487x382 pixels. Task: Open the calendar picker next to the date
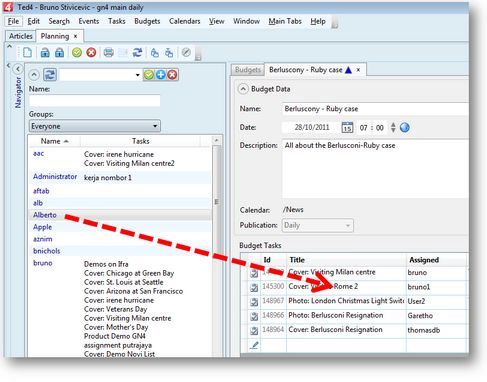[x=347, y=127]
